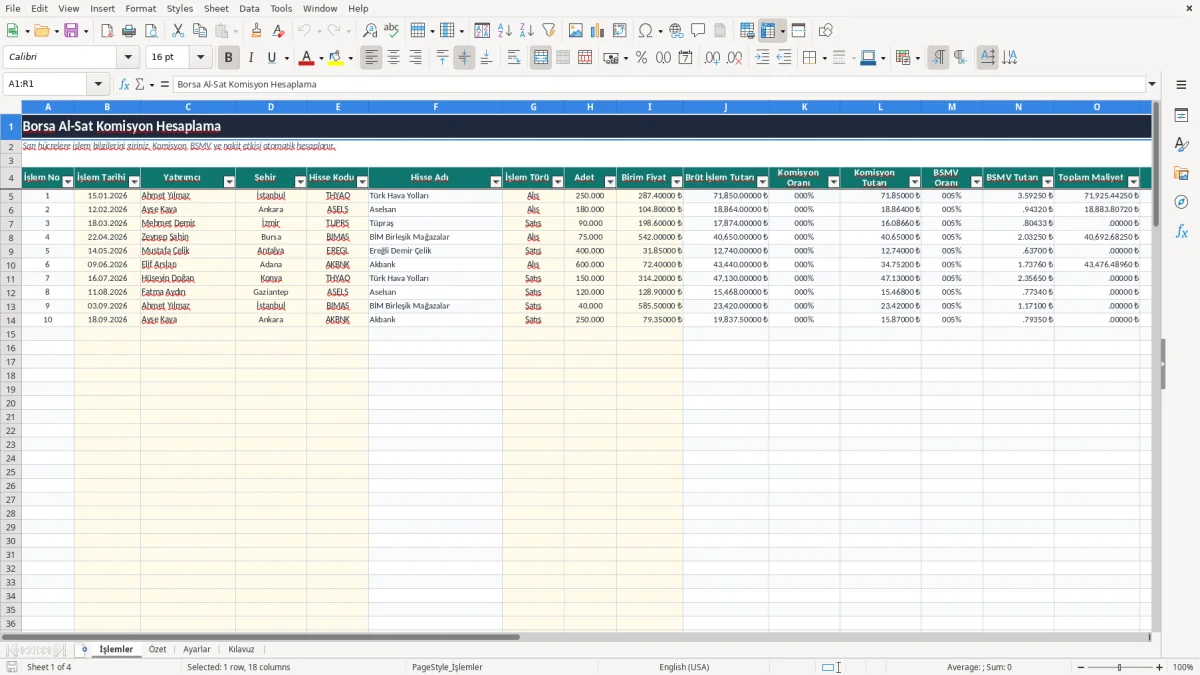The image size is (1200, 675).
Task: Insert a chart
Action: [x=598, y=31]
